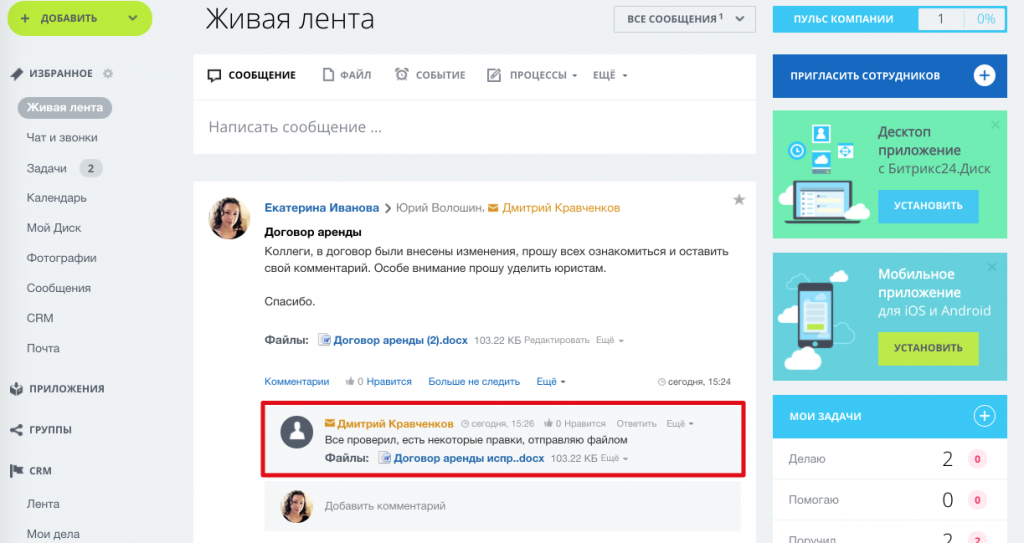Image resolution: width=1024 pixels, height=543 pixels.
Task: Click the Пригласить сотрудников plus icon
Action: point(984,75)
